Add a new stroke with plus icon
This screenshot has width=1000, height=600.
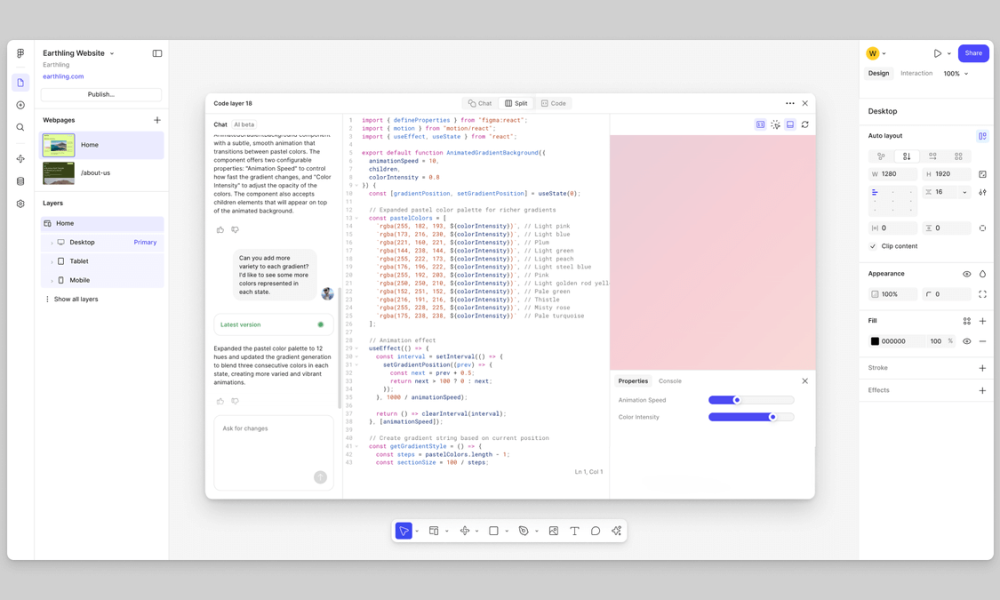coord(982,368)
